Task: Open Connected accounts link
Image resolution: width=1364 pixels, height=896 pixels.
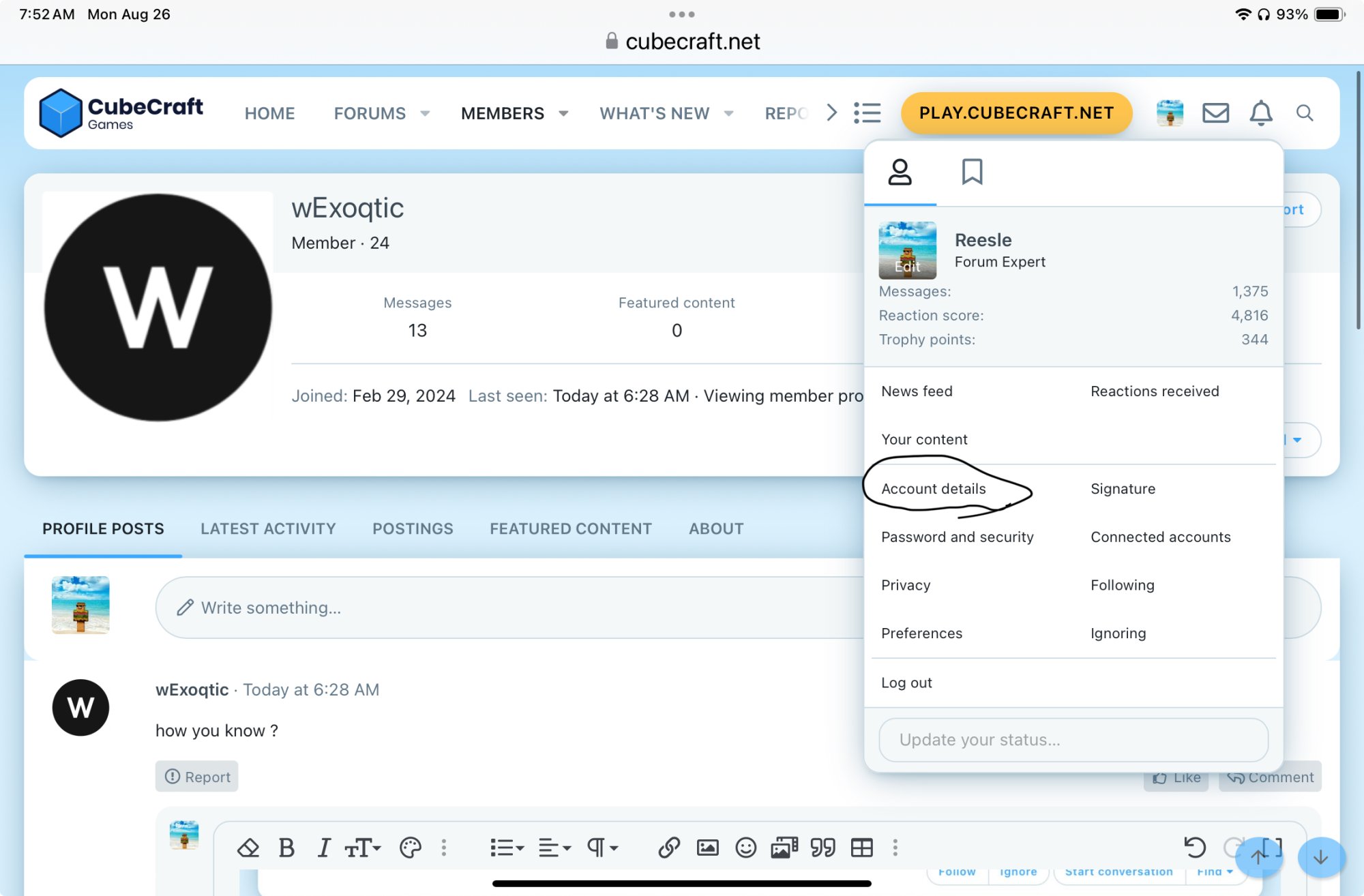Action: (x=1160, y=537)
